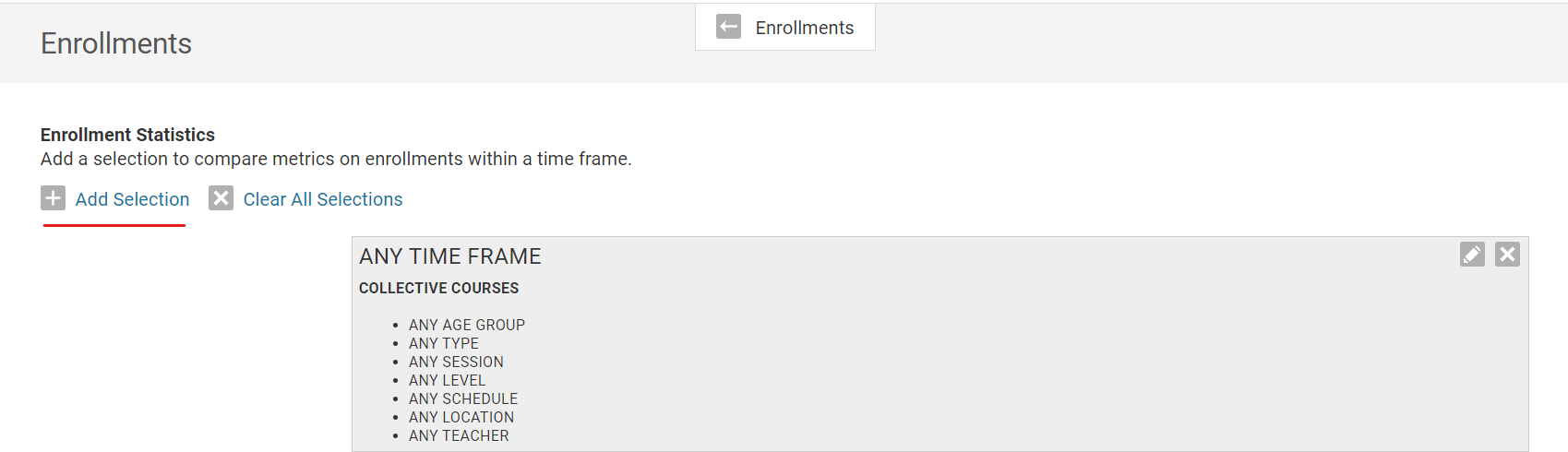Open the Add Selection link

click(x=132, y=199)
